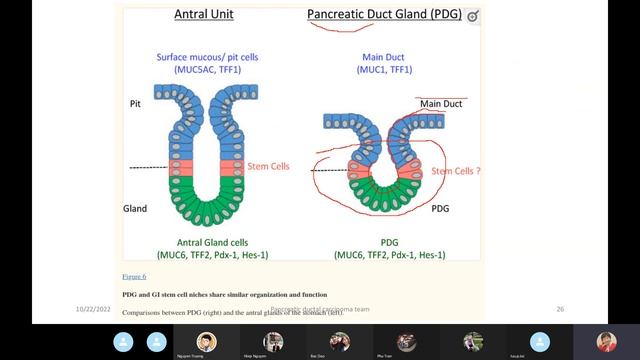This screenshot has height=360, width=640.
Task: Click the 'Antral Unit' heading
Action: tap(204, 14)
